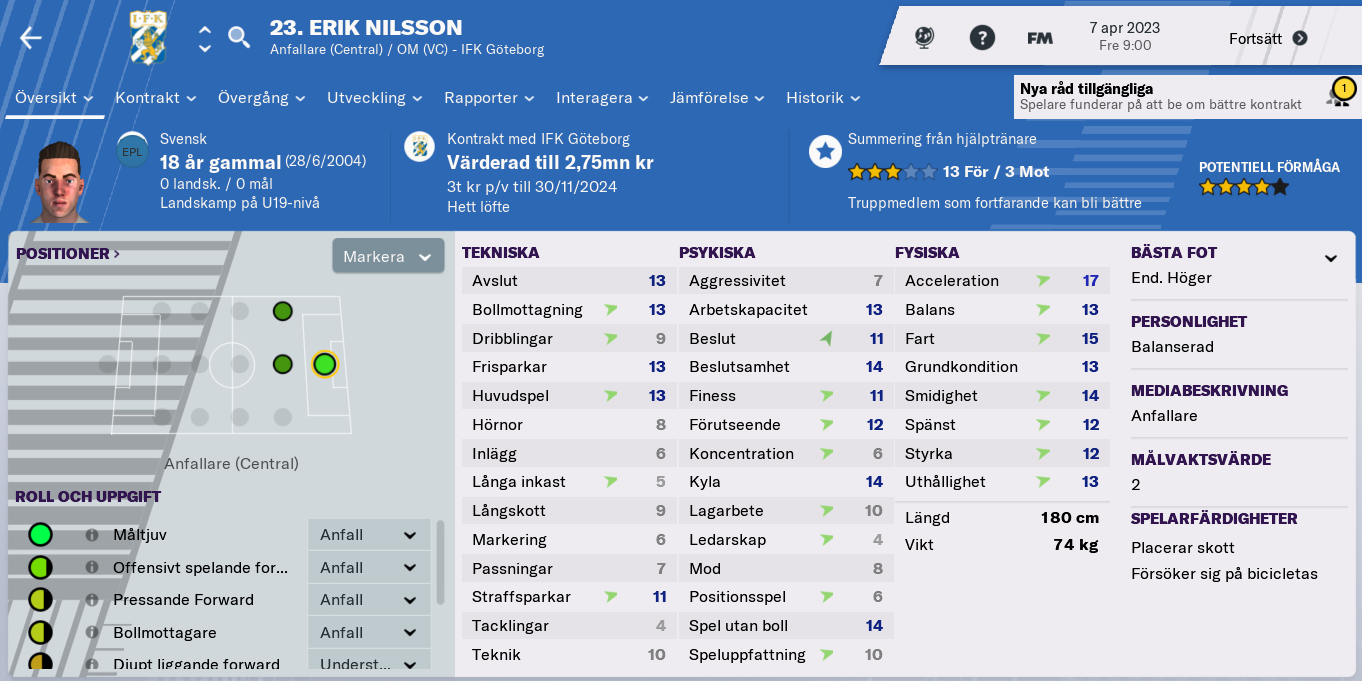The width and height of the screenshot is (1362, 681).
Task: Click the IFK Göteborg club badge
Action: 149,37
